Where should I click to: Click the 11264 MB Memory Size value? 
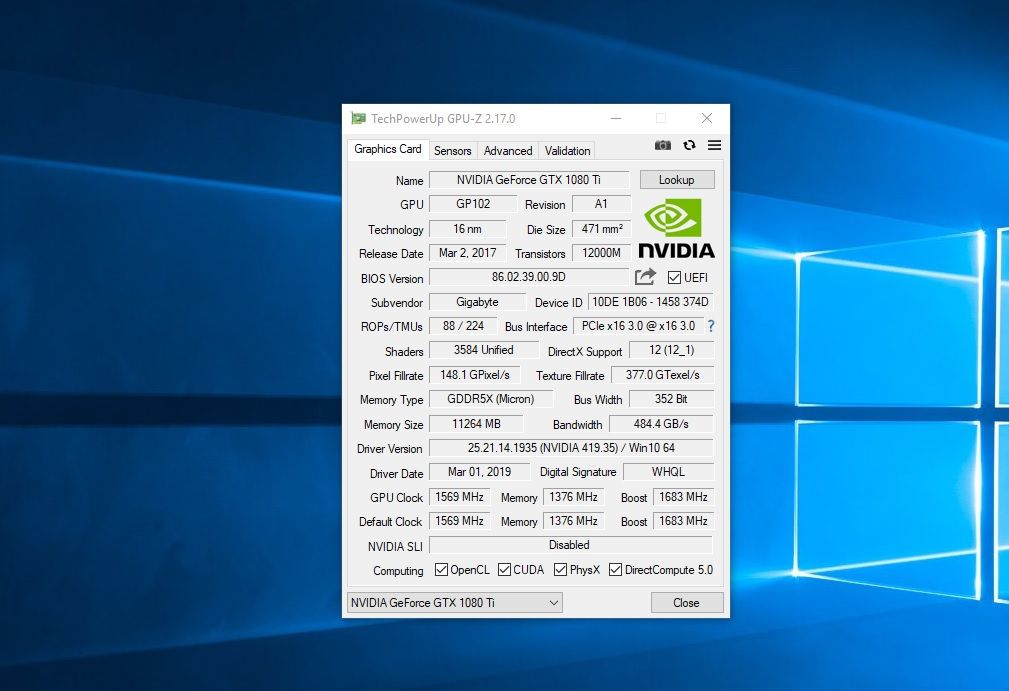(476, 424)
